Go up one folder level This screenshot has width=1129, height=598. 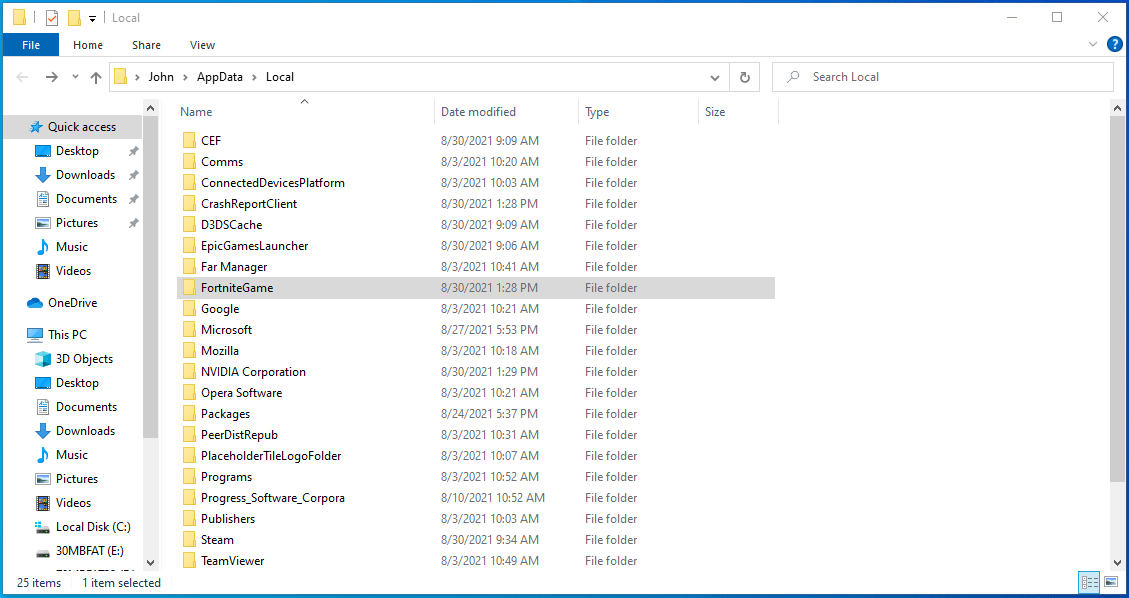(96, 77)
